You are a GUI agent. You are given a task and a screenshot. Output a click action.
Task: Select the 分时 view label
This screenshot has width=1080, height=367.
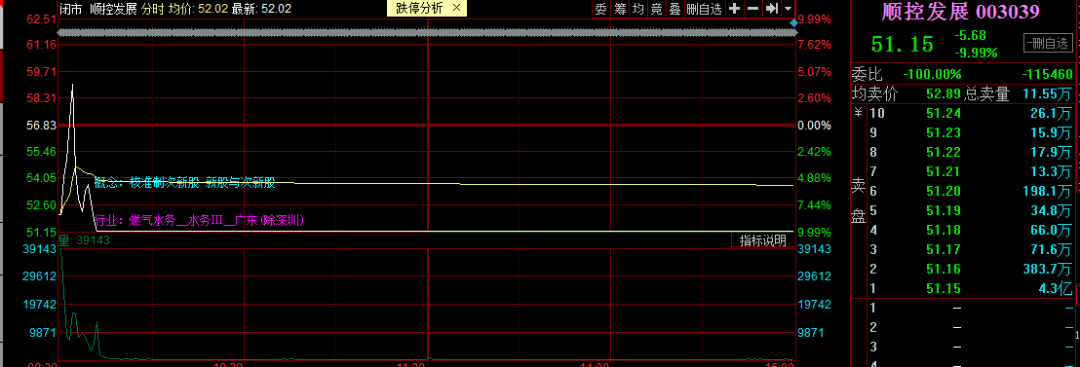(x=153, y=8)
